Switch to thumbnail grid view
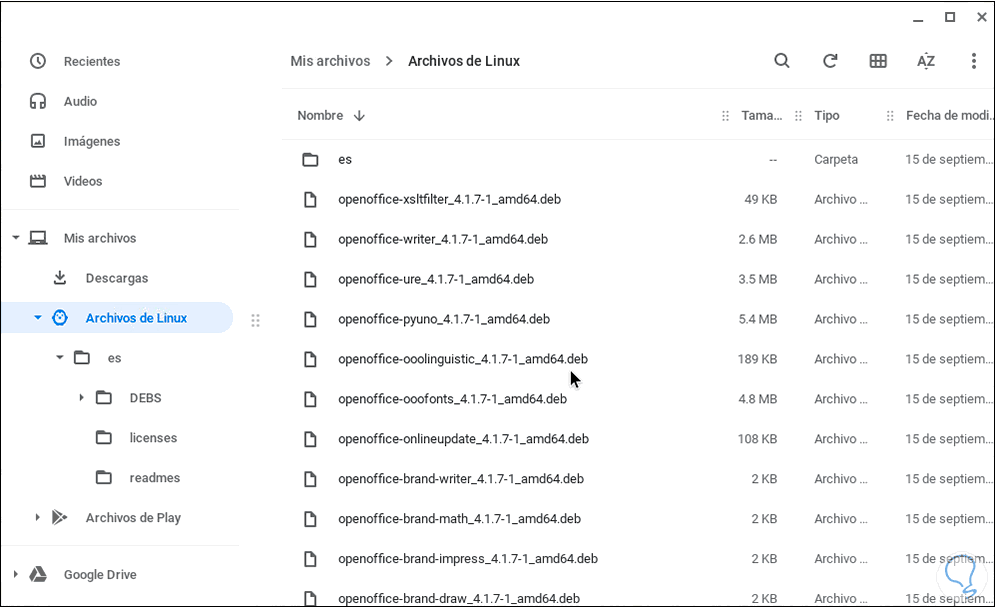This screenshot has height=608, width=995. click(878, 61)
